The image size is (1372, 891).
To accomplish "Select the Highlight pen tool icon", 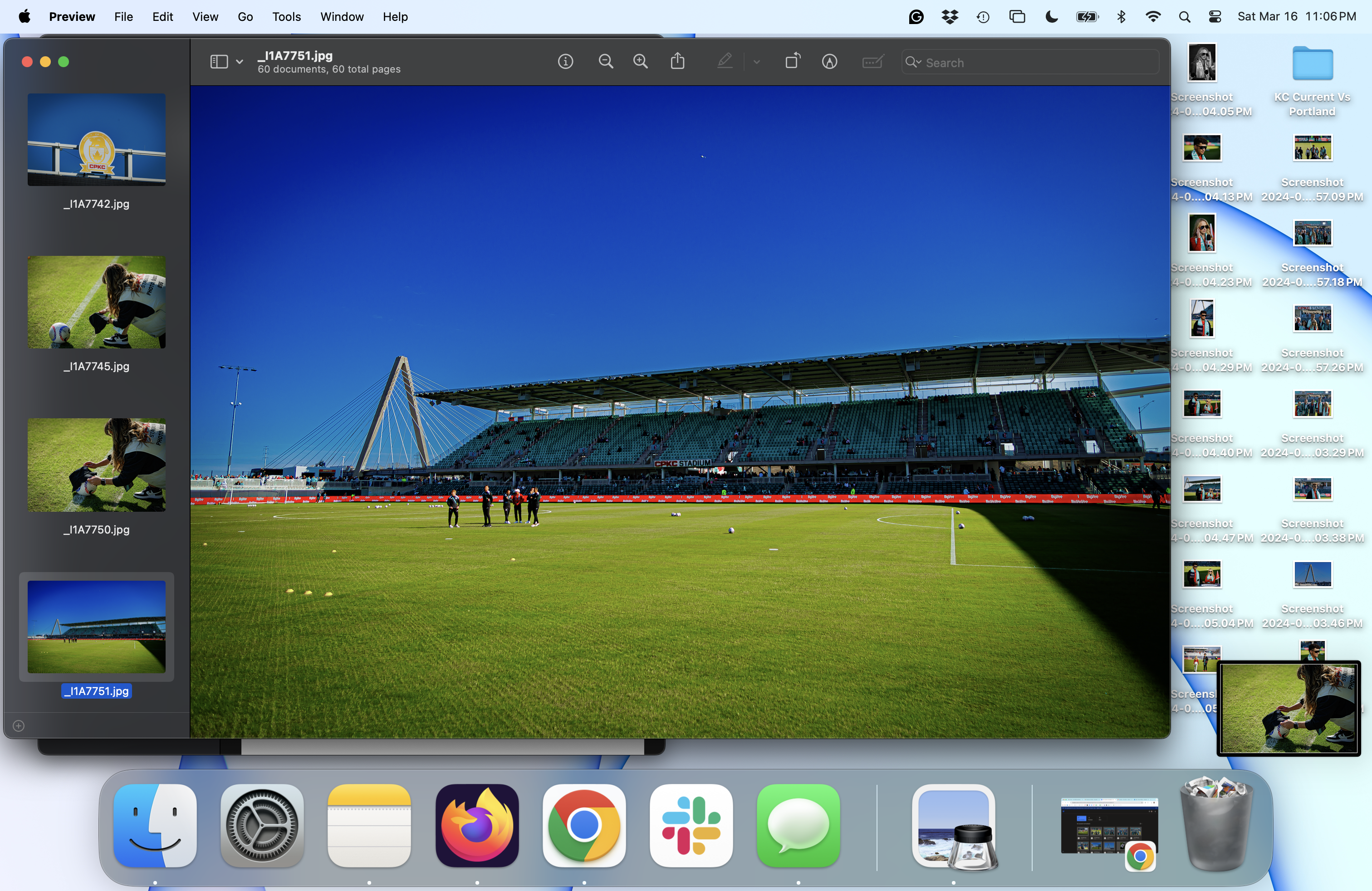I will tap(725, 61).
